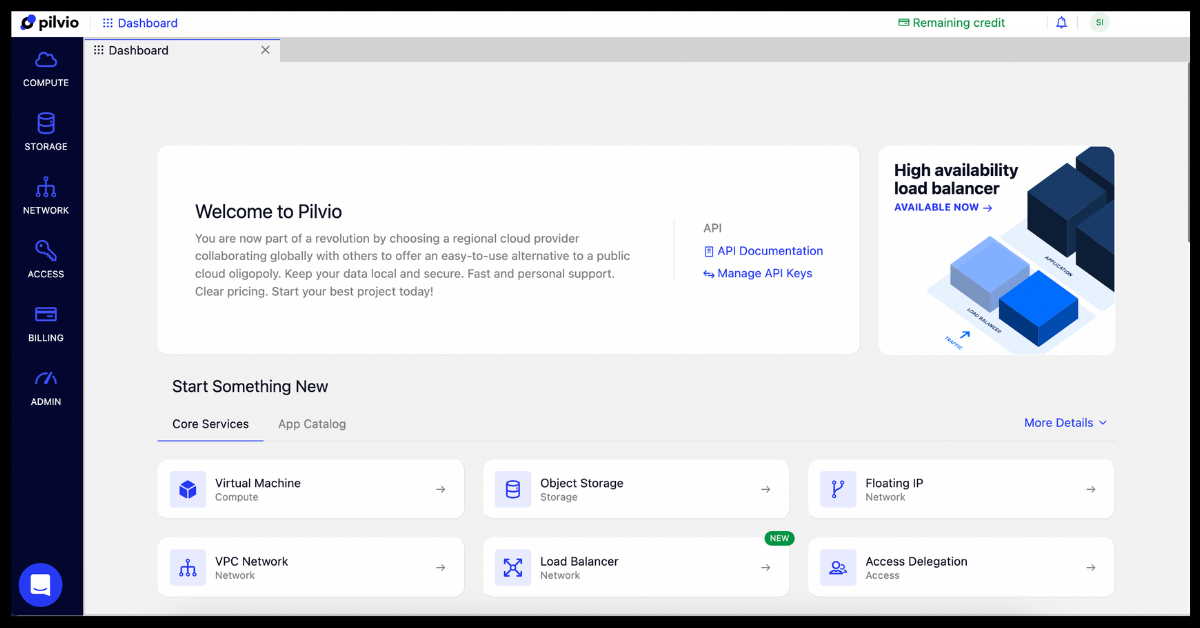Open the Object Storage service card
Image resolution: width=1200 pixels, height=628 pixels.
click(x=635, y=489)
